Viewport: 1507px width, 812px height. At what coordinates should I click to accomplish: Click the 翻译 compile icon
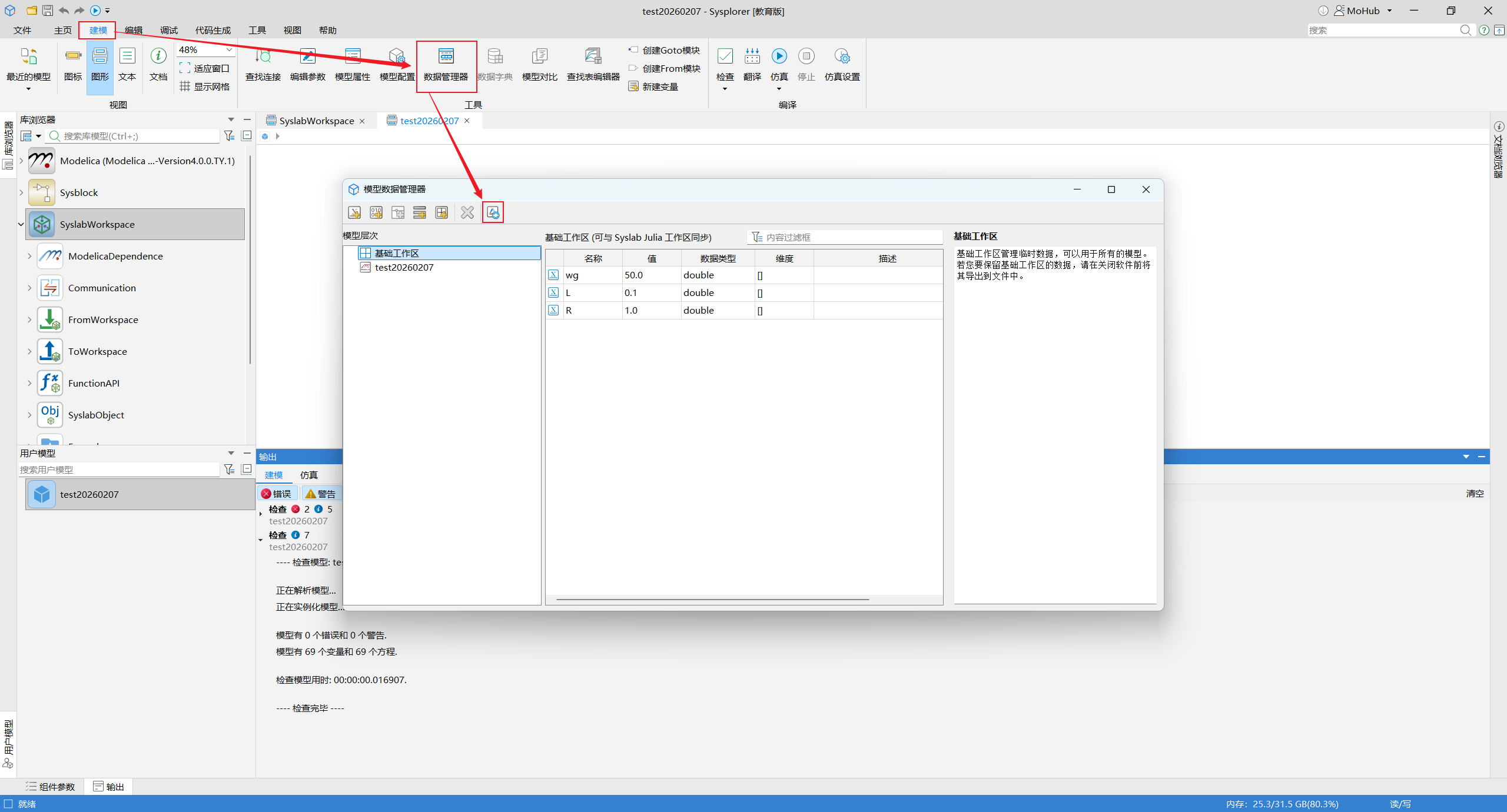[x=752, y=65]
